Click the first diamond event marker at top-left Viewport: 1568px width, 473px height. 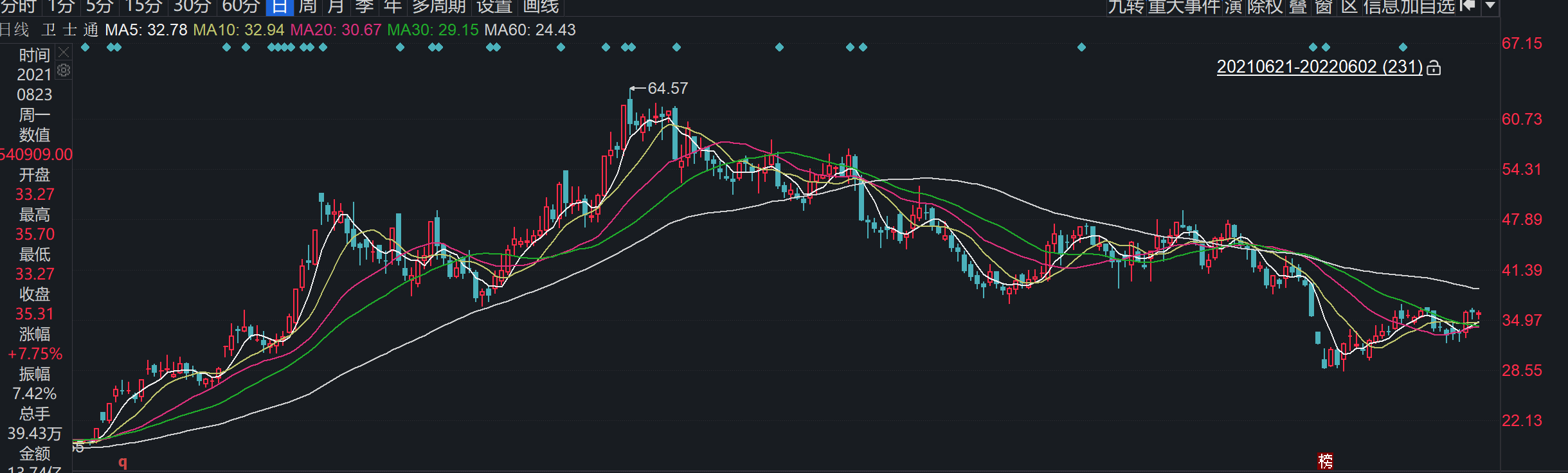(85, 47)
